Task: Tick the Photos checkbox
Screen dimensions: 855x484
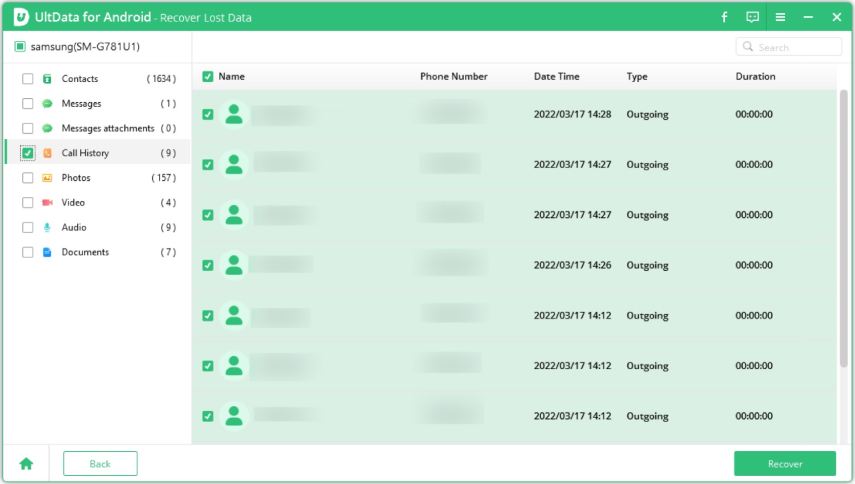Action: (x=27, y=178)
